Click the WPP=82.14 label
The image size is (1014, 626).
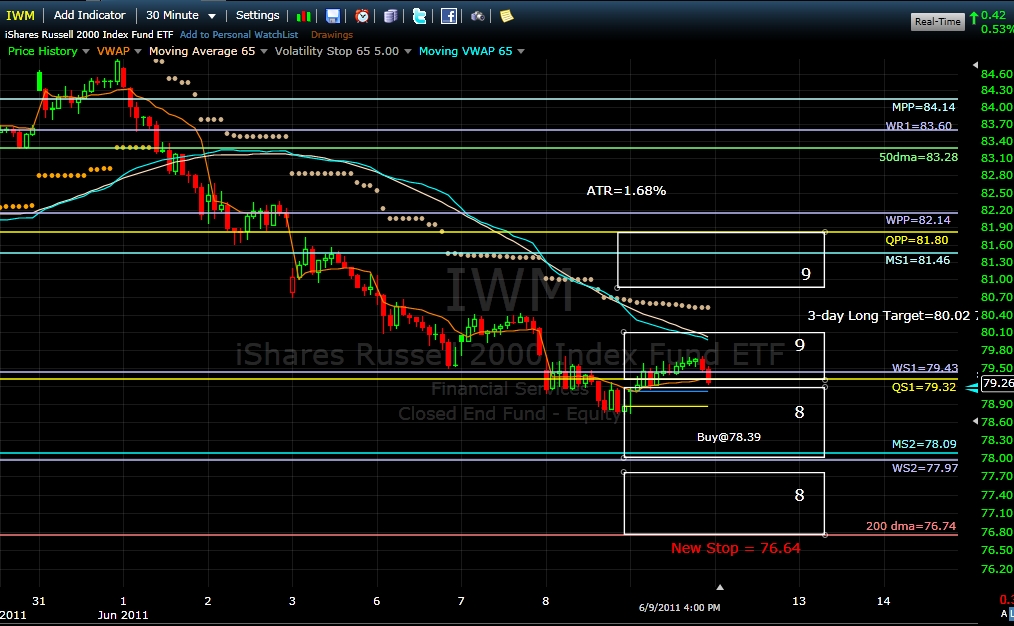(x=918, y=220)
